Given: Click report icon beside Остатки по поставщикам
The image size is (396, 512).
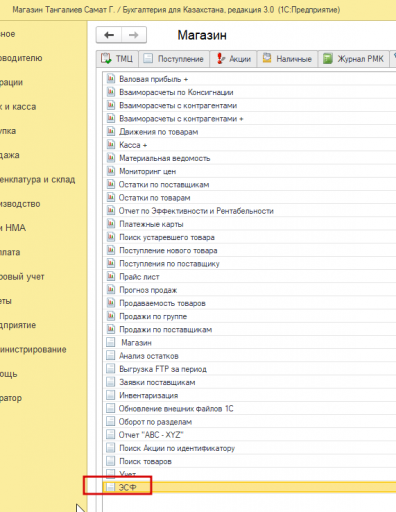Looking at the screenshot, I should [110, 184].
